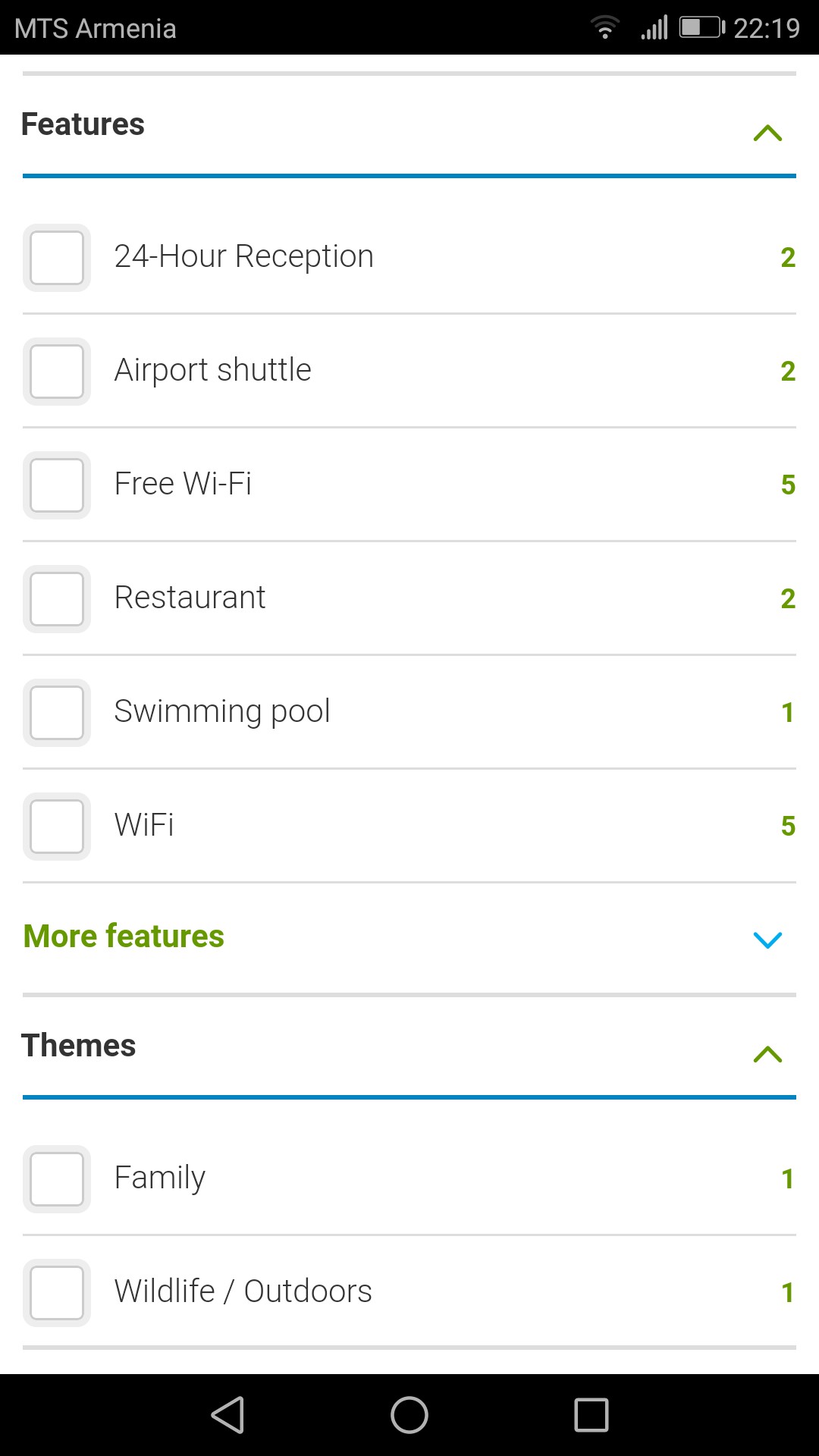This screenshot has height=1456, width=819.
Task: Collapse the Themes section chevron
Action: (767, 1054)
